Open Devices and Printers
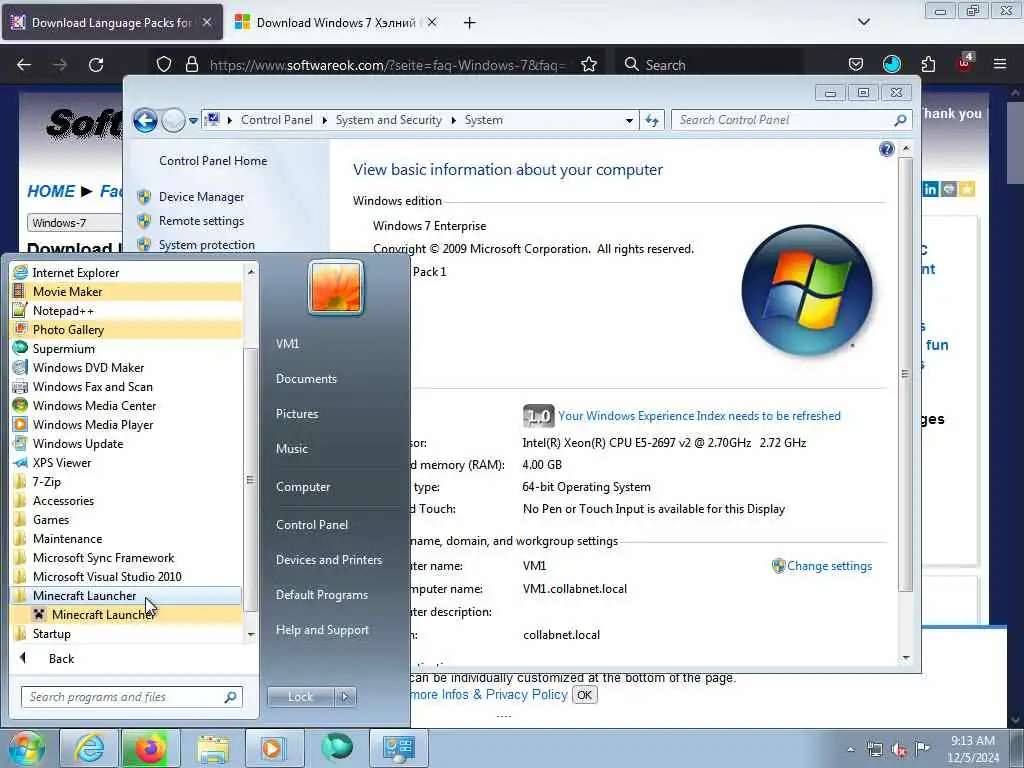 pos(329,560)
